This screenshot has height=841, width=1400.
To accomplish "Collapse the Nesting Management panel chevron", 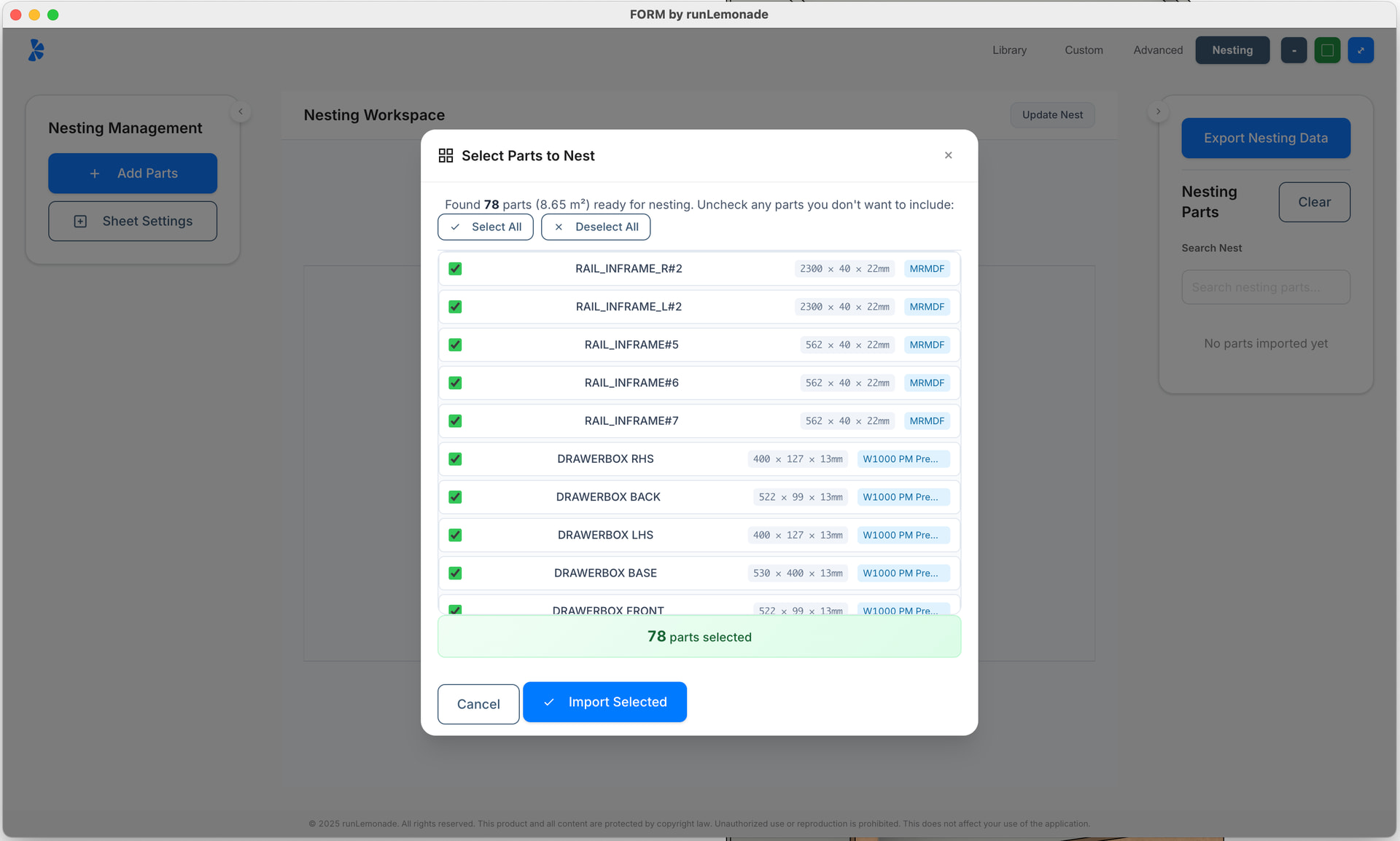I will (241, 112).
